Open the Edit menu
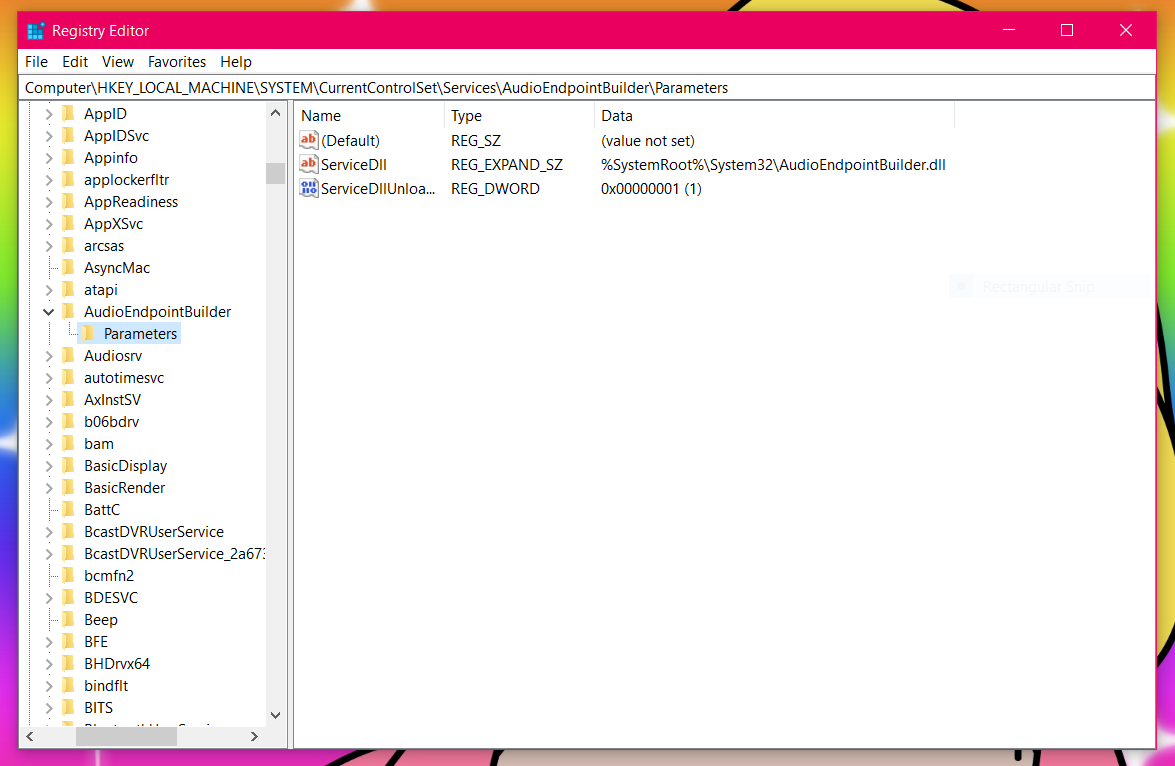 75,61
